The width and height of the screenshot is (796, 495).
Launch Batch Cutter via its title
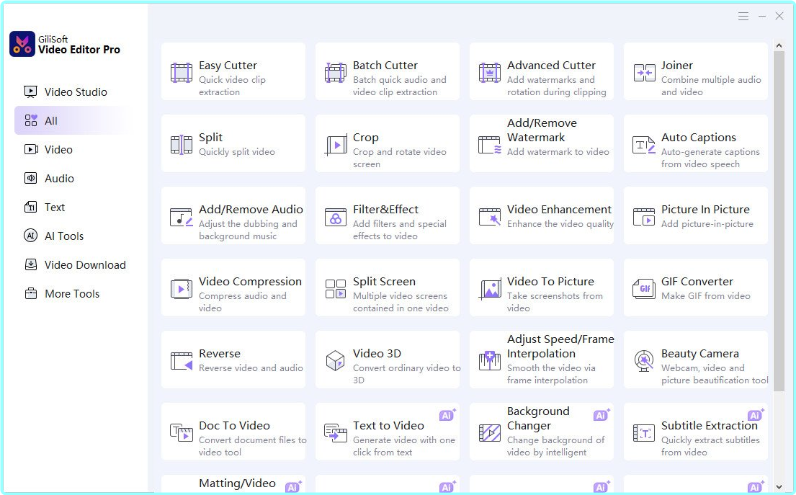pyautogui.click(x=385, y=65)
